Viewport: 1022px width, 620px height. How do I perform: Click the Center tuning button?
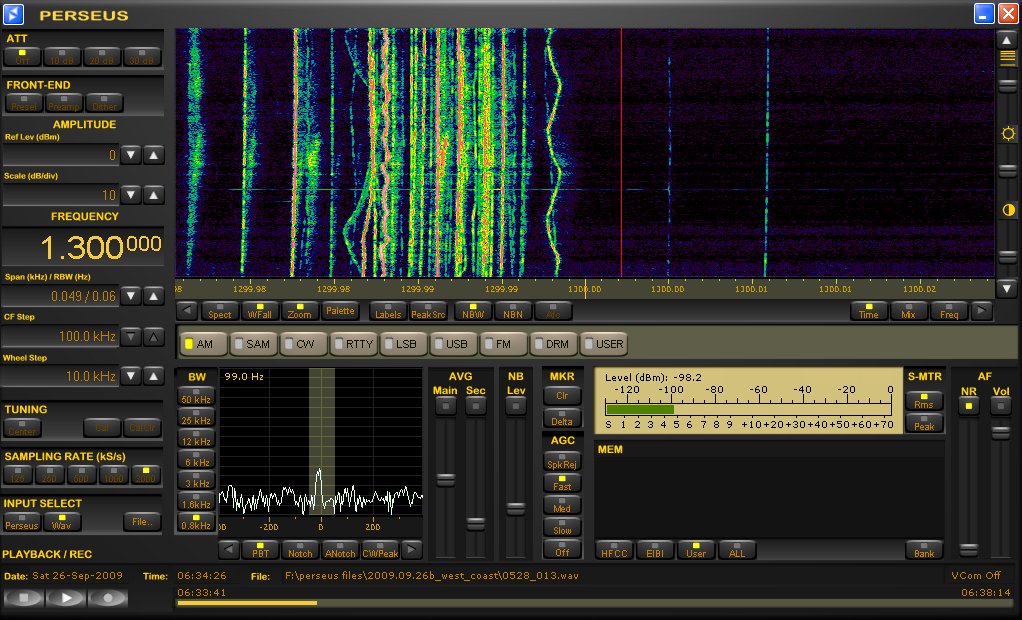coord(22,428)
